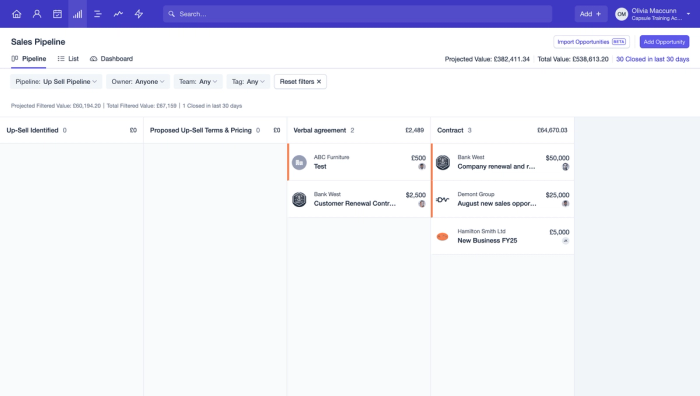Click the Add Opportunity button
The height and width of the screenshot is (396, 700).
664,42
